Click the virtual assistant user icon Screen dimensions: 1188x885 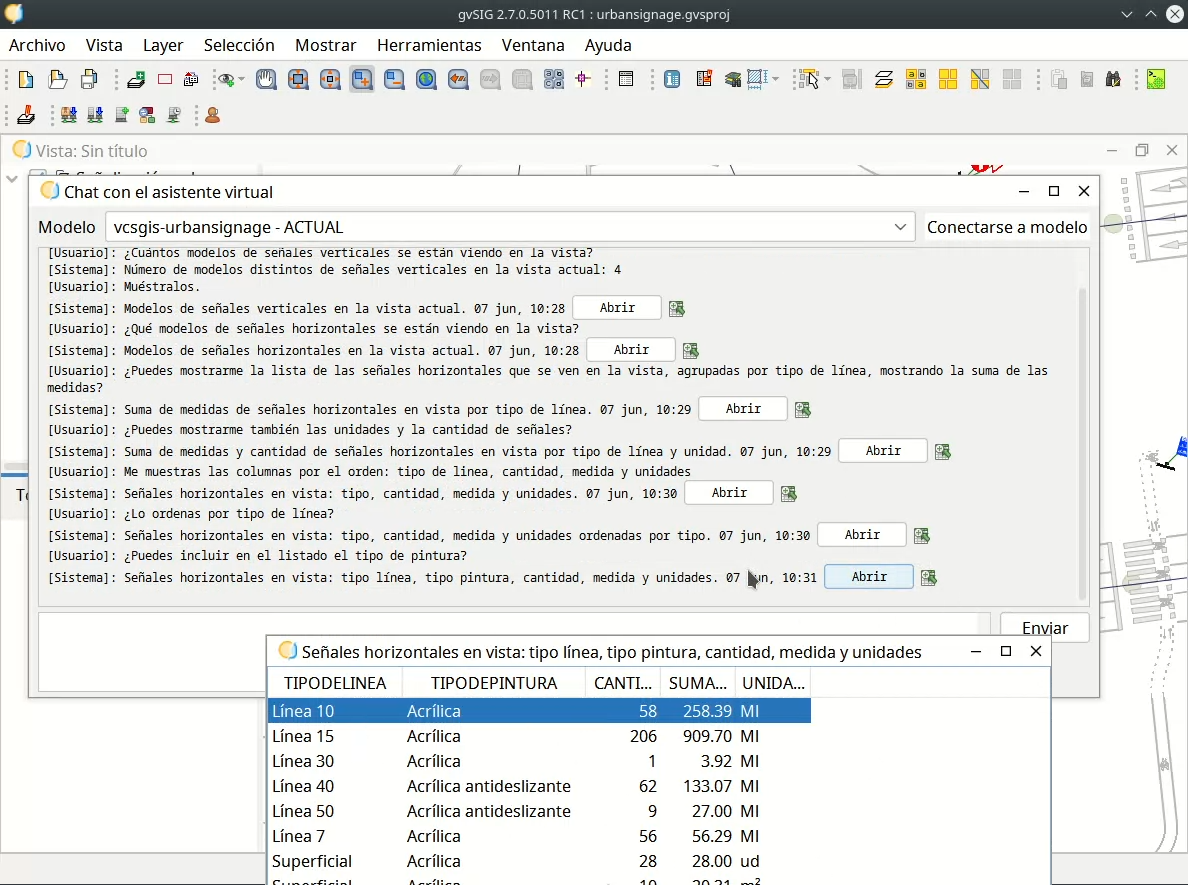[x=212, y=116]
